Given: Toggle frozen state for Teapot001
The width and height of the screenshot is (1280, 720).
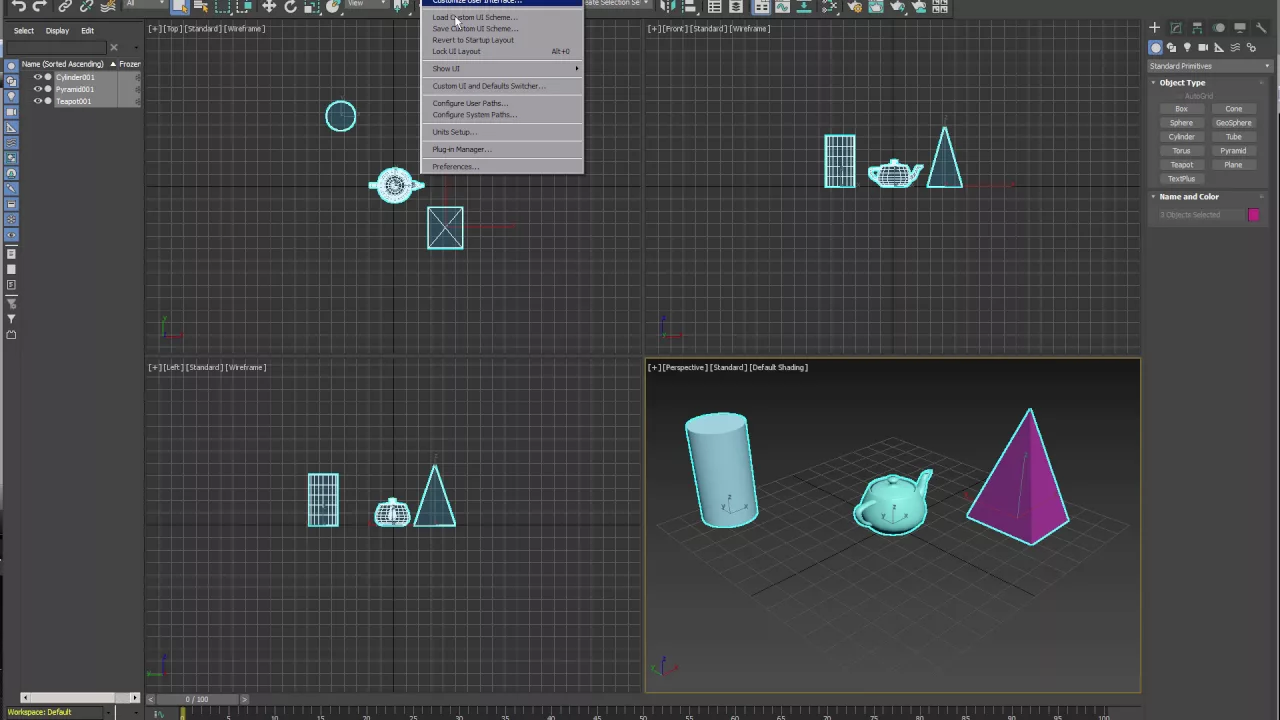Looking at the screenshot, I should coord(137,101).
